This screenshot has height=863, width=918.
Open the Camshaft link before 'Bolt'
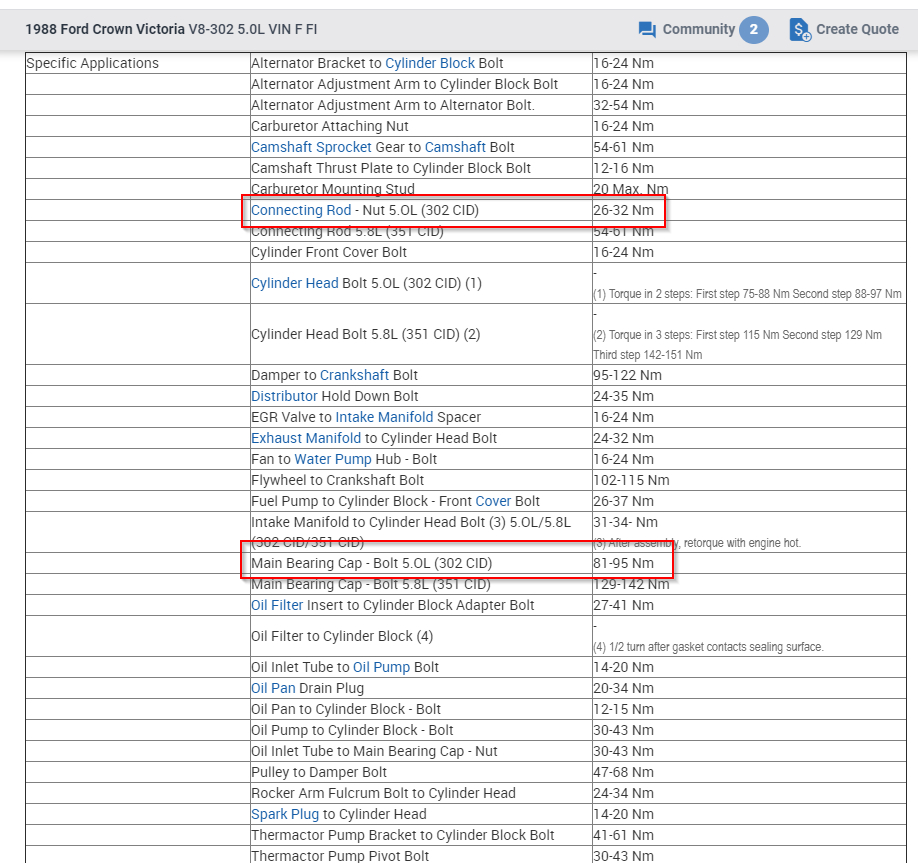[x=455, y=147]
